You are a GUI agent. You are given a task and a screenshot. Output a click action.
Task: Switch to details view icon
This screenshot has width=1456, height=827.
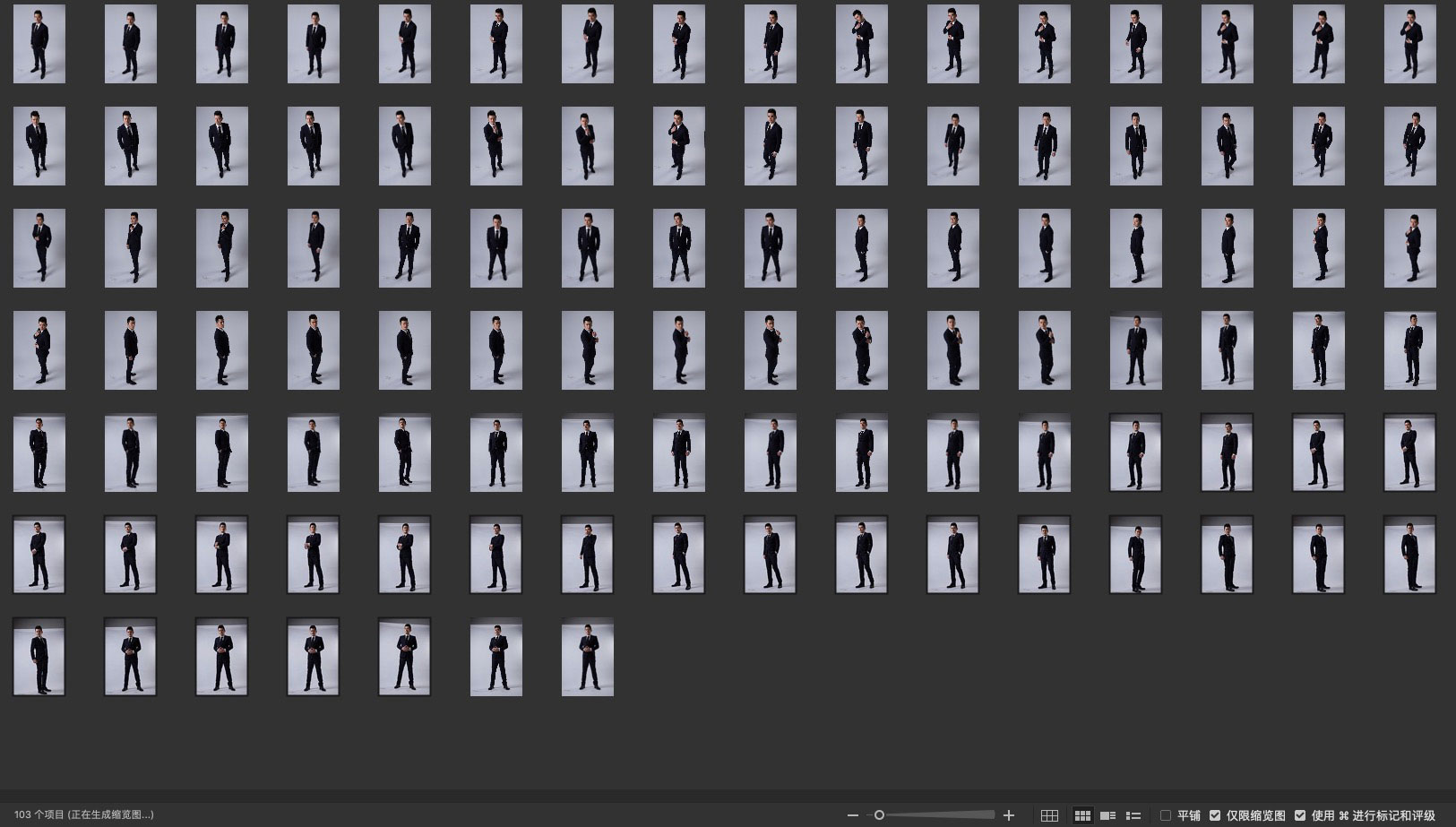click(1108, 815)
